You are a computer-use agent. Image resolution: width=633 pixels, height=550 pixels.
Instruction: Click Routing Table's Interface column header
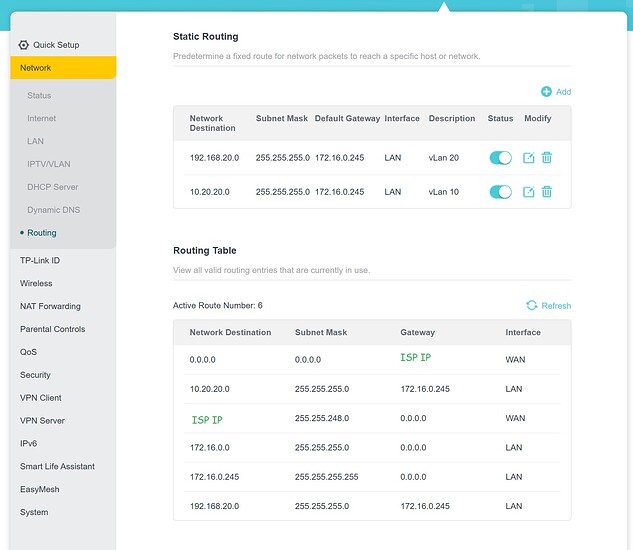[x=523, y=332]
